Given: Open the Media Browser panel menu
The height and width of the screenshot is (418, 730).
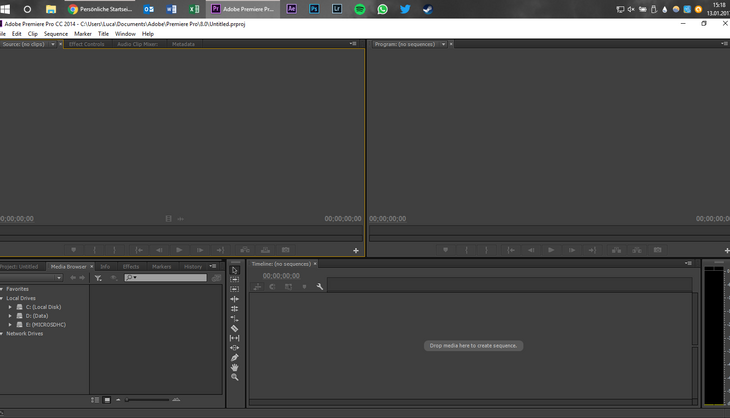Looking at the screenshot, I should tap(213, 266).
